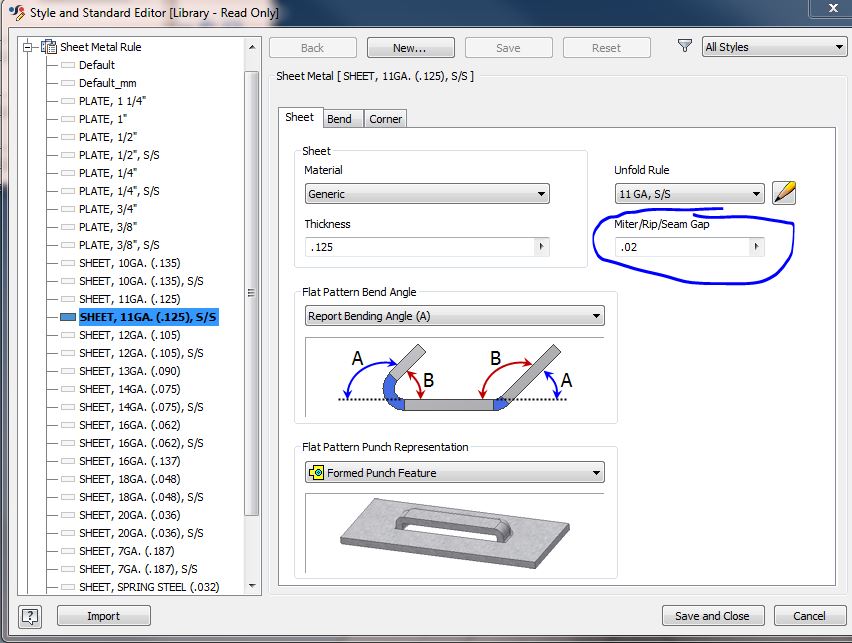Screen dimensions: 852x643
Task: Click the app icon in the title bar
Action: click(15, 14)
